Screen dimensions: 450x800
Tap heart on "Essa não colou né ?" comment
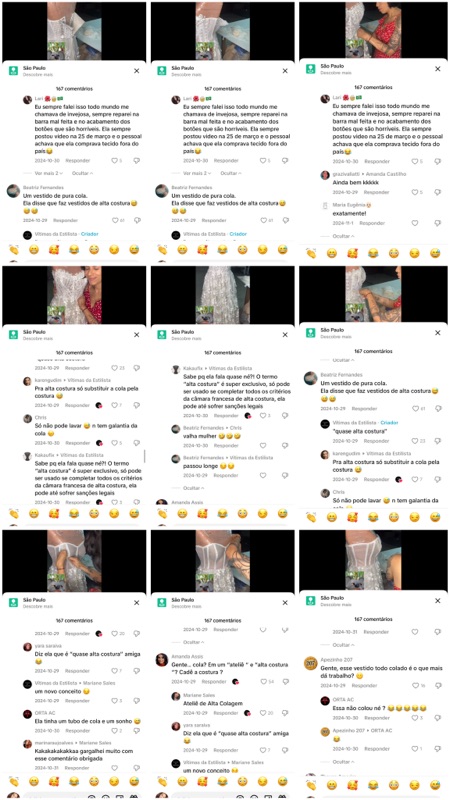(415, 718)
